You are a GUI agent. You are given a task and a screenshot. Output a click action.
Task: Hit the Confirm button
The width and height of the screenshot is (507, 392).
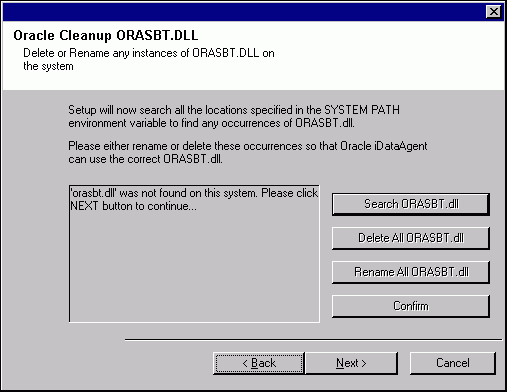tap(411, 306)
